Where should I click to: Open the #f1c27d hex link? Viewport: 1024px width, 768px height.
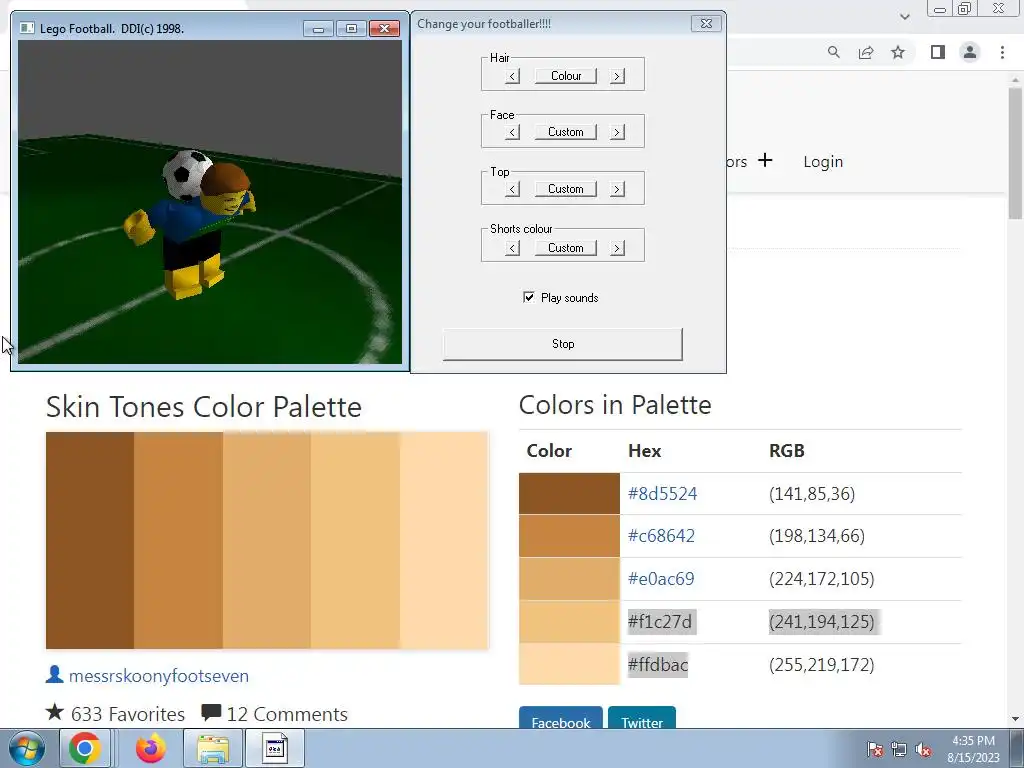(660, 622)
